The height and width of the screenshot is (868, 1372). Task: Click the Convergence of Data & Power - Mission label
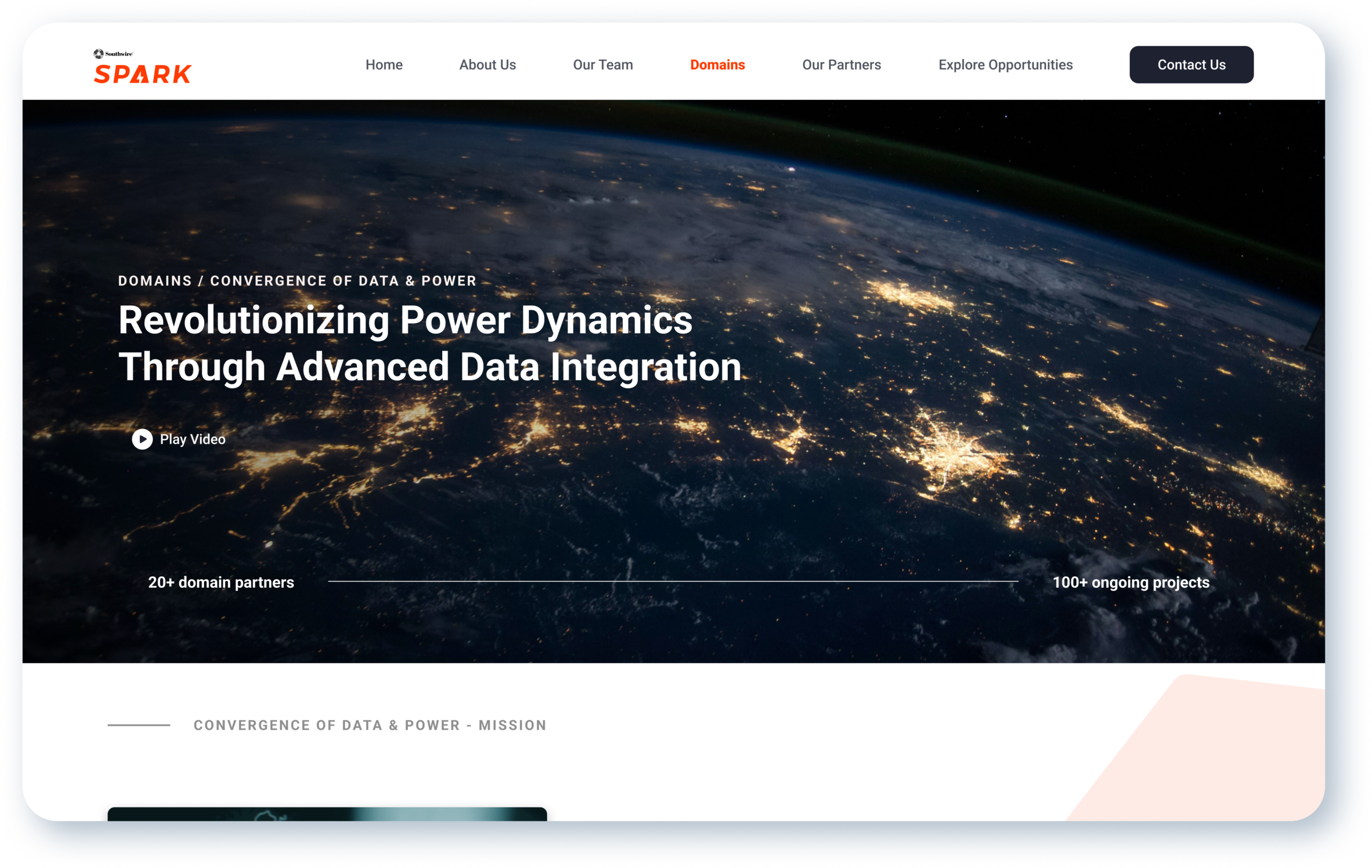(370, 725)
